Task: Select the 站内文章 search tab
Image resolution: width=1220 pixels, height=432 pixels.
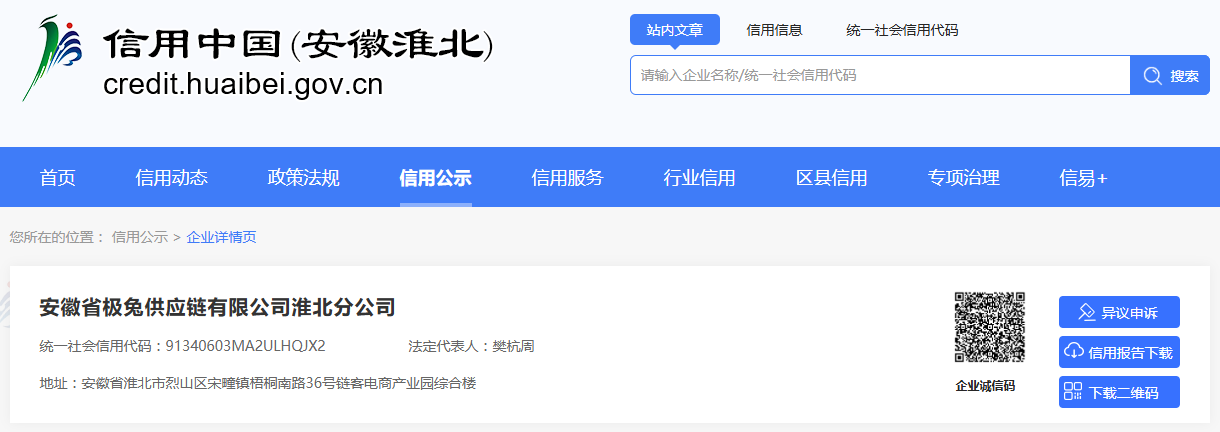Action: point(675,30)
